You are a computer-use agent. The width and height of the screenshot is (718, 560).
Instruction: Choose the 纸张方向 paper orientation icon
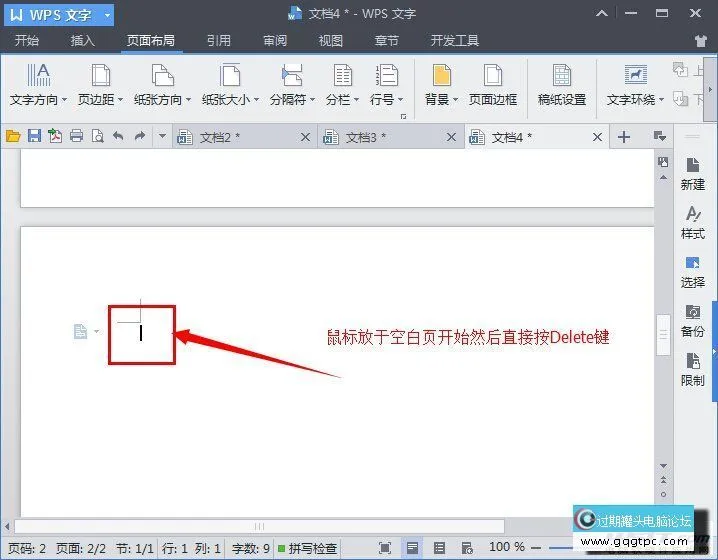coord(163,75)
